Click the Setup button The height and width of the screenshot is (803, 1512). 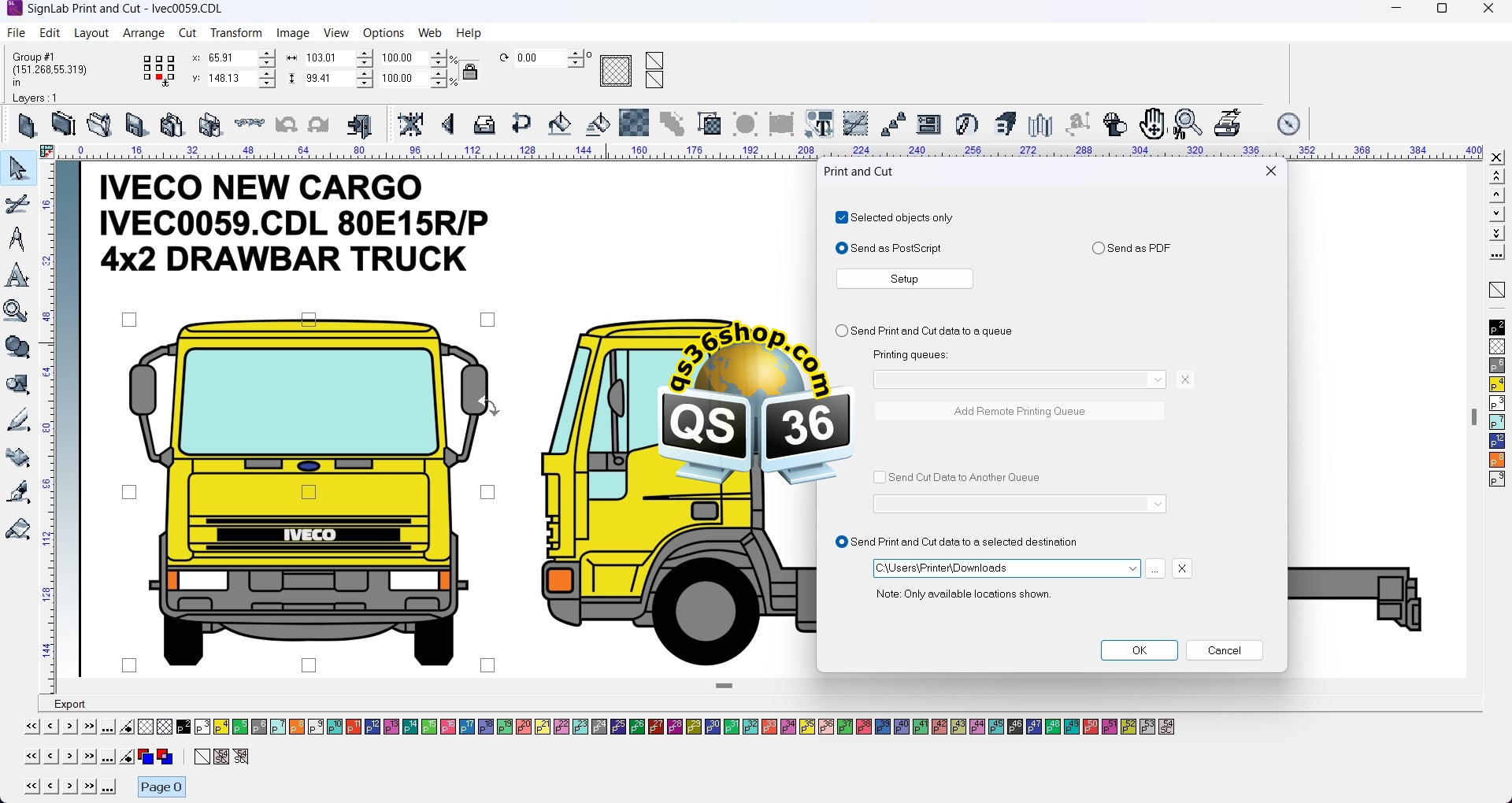[904, 279]
